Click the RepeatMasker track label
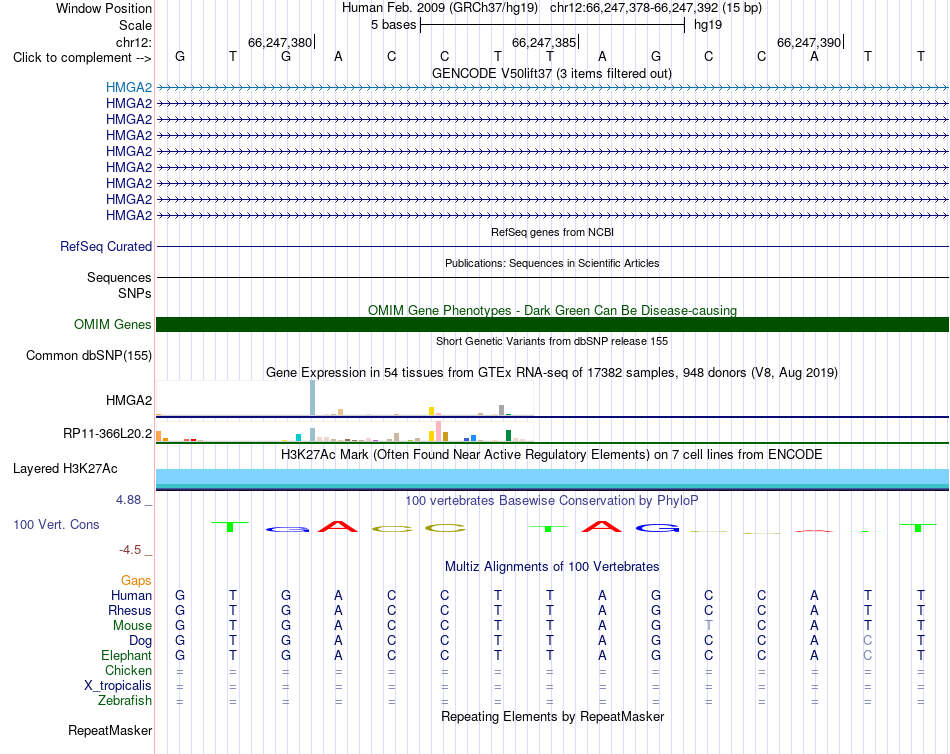The image size is (950, 754). click(110, 730)
